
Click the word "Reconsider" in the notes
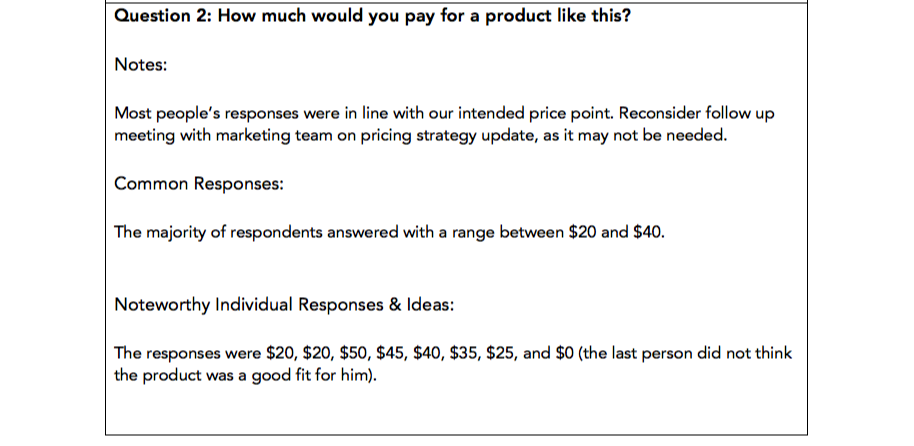[634, 112]
